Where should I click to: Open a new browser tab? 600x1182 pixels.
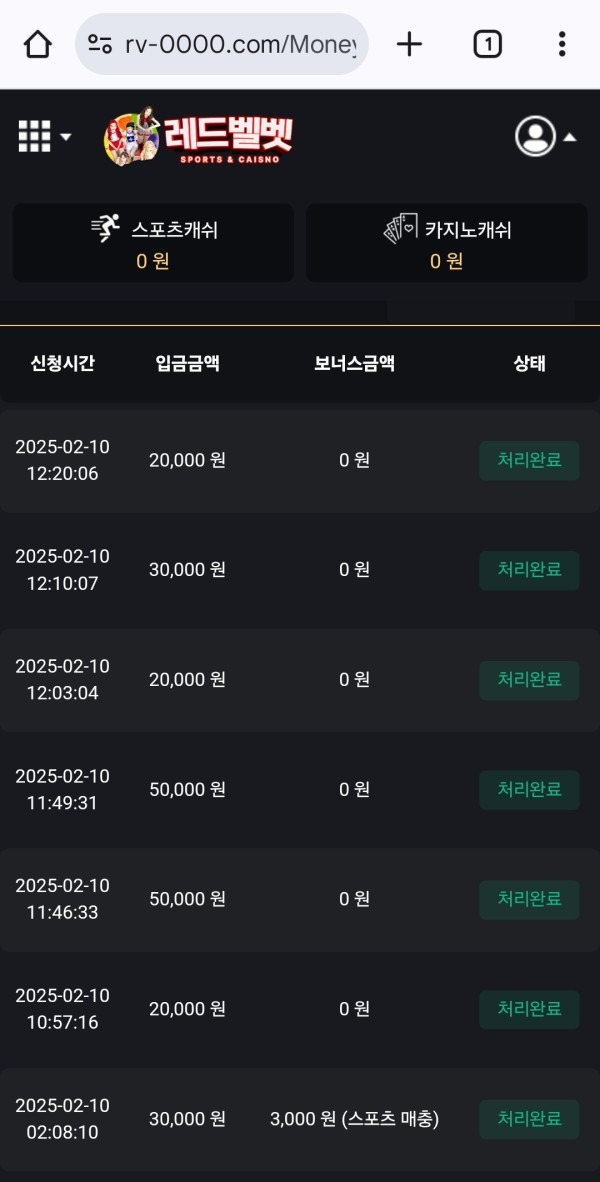[409, 44]
